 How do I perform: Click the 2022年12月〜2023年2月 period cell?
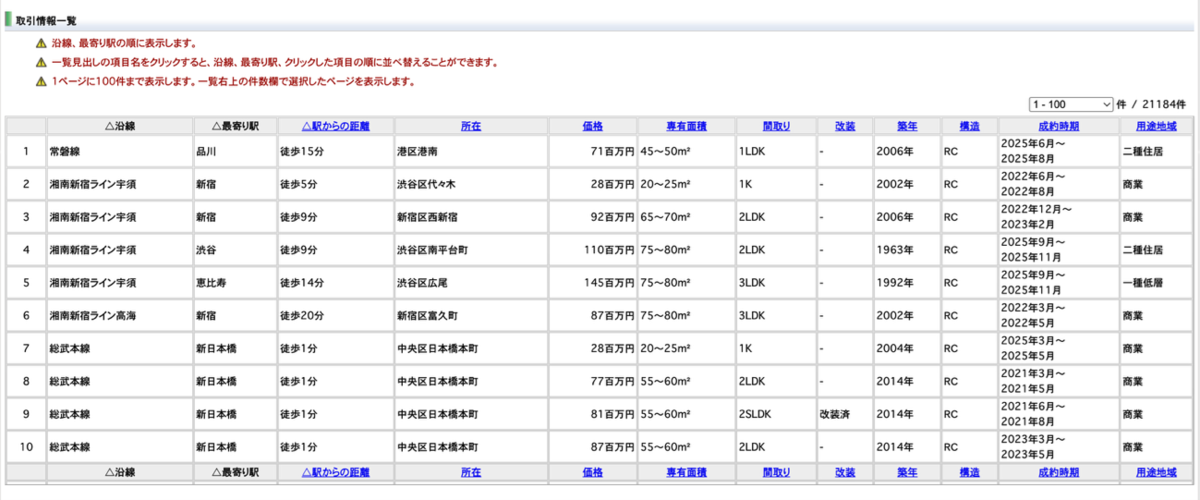(1058, 217)
